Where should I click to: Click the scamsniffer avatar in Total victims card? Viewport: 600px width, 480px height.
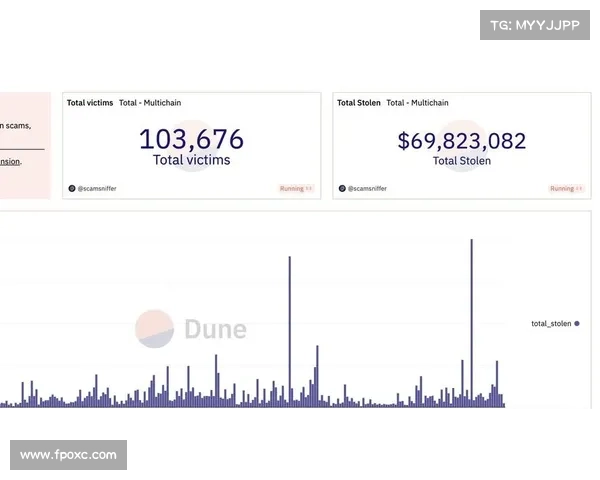72,188
